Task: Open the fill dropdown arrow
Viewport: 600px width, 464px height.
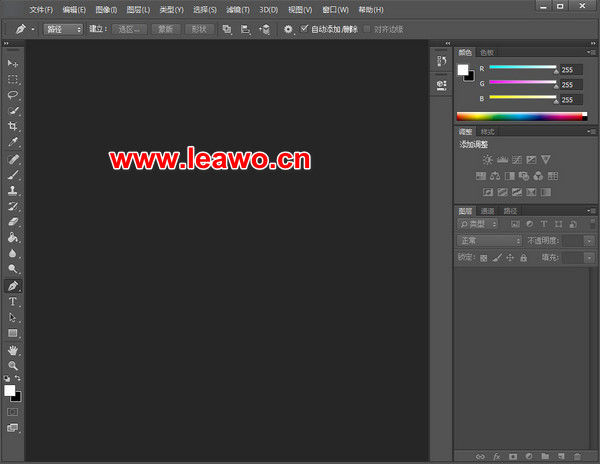Action: (589, 258)
